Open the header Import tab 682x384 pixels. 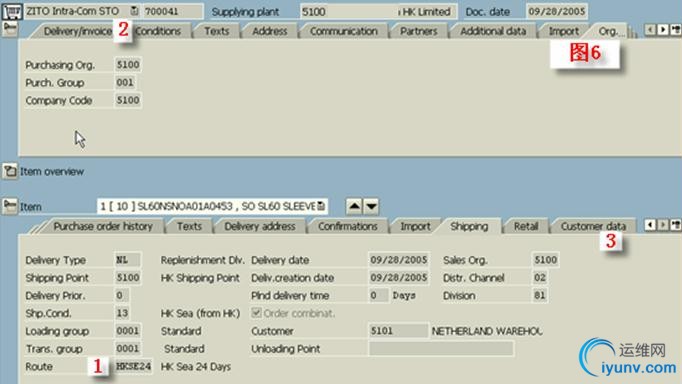pos(563,31)
